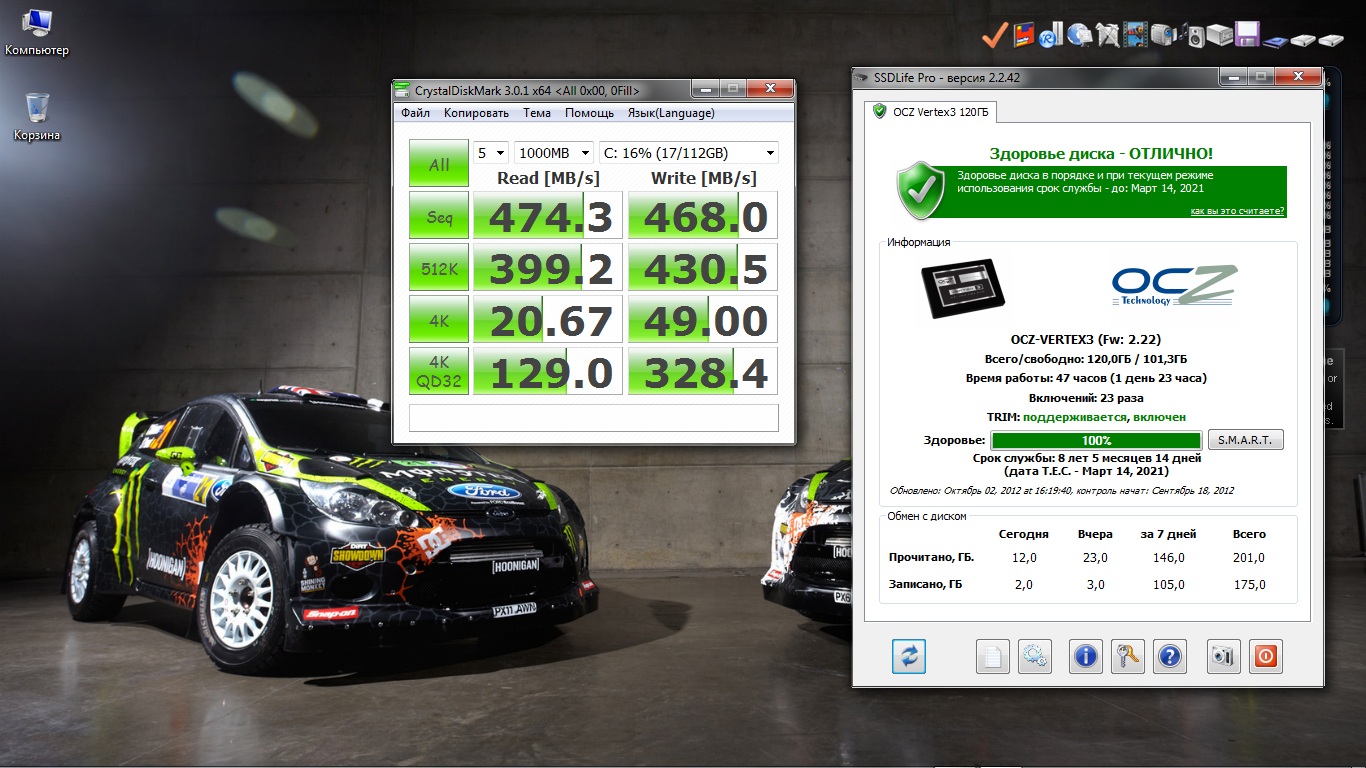Click the grey external drive box dock icon
The image size is (1366, 768).
1219,36
